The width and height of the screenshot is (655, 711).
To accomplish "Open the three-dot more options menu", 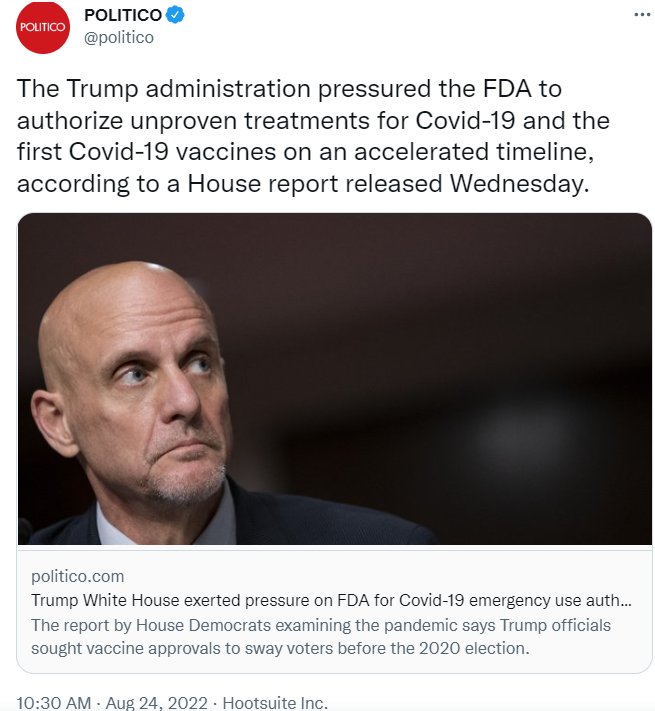I will click(x=643, y=17).
